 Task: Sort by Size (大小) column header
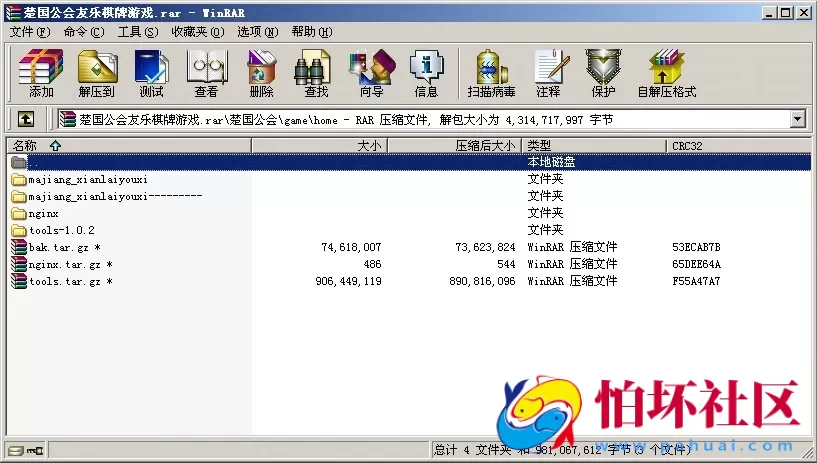[x=319, y=146]
